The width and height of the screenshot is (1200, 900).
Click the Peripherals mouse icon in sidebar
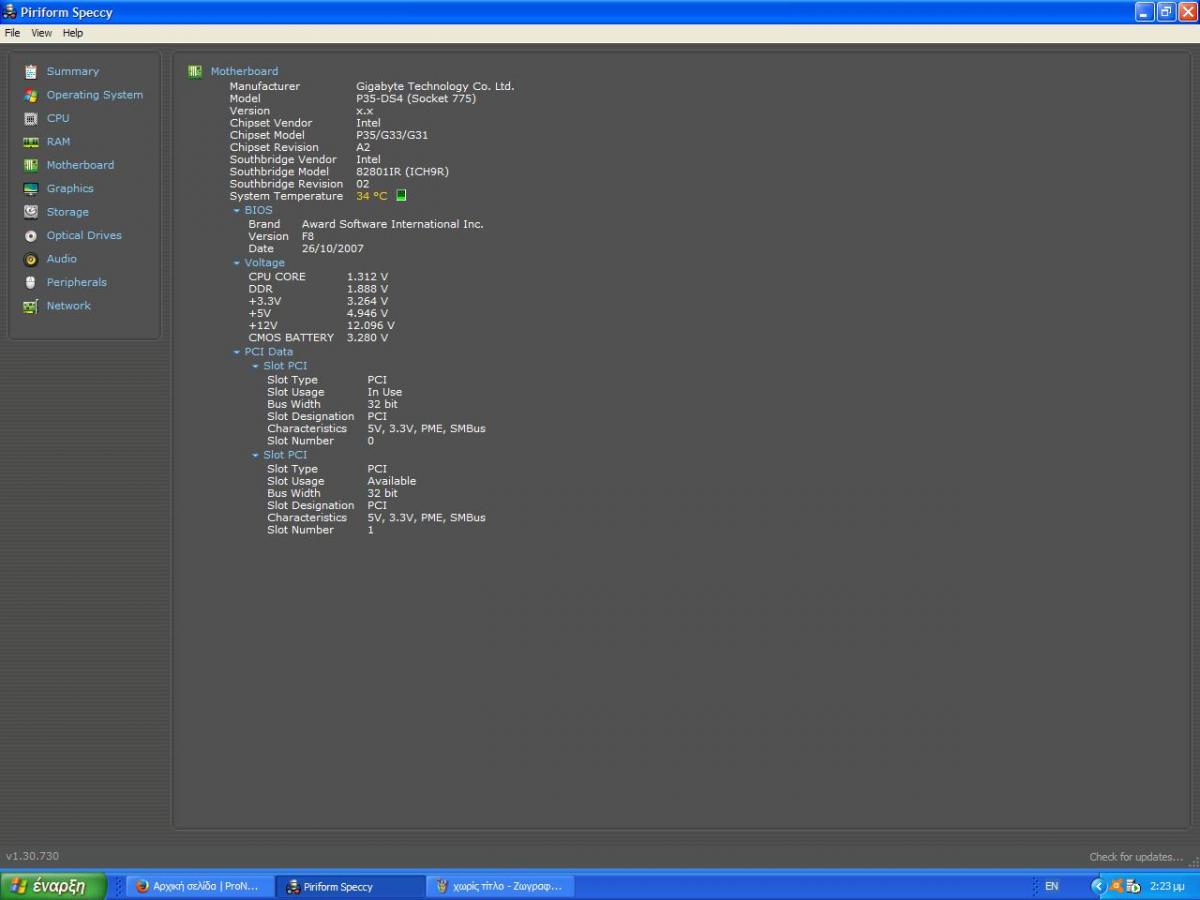tap(30, 282)
